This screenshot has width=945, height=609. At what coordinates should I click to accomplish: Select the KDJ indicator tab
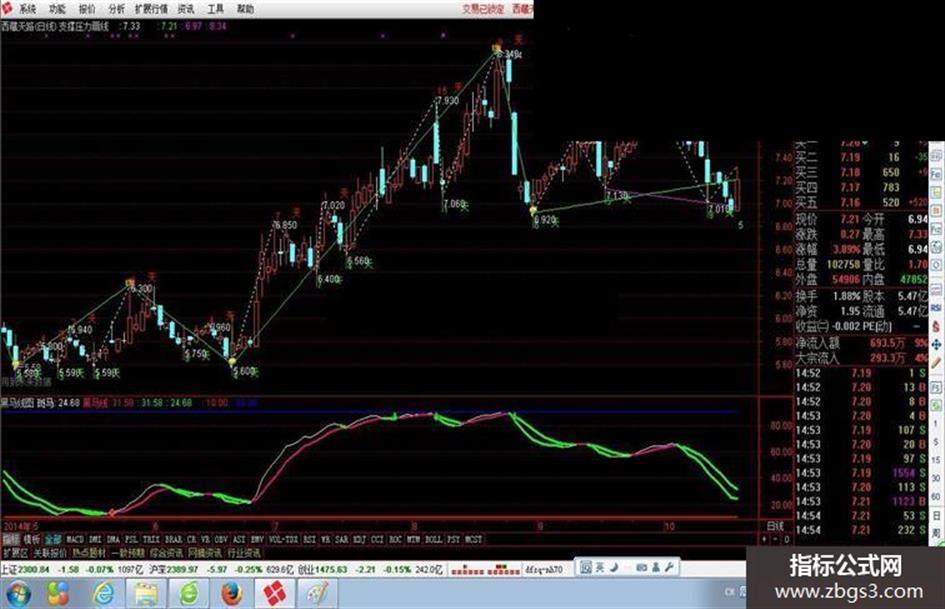(359, 539)
